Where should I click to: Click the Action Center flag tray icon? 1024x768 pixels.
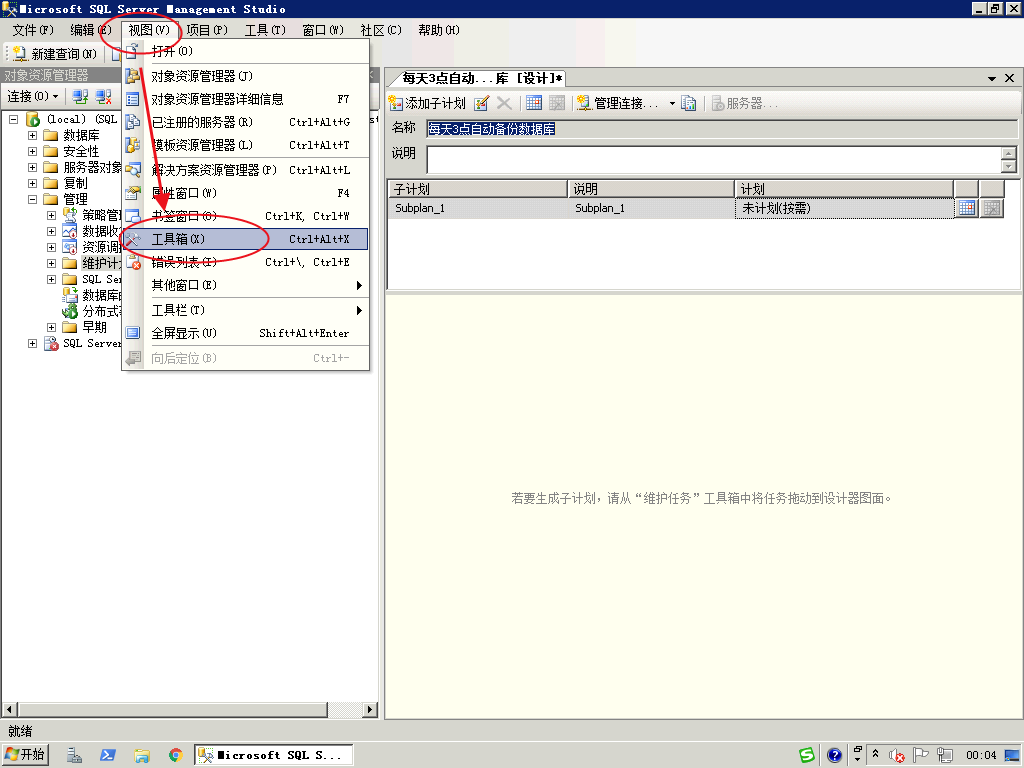point(920,756)
